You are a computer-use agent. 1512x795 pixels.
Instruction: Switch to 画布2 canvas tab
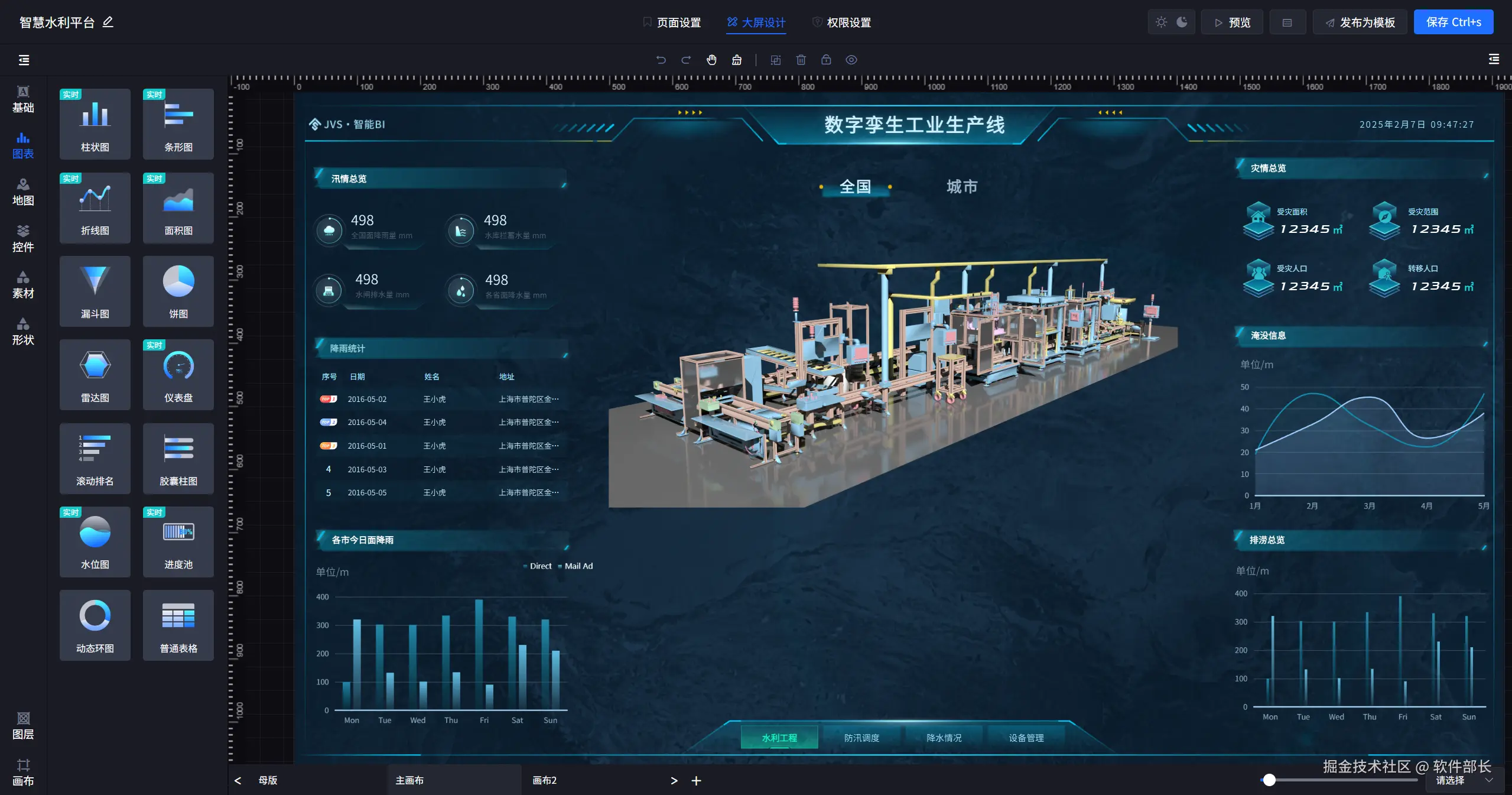544,780
